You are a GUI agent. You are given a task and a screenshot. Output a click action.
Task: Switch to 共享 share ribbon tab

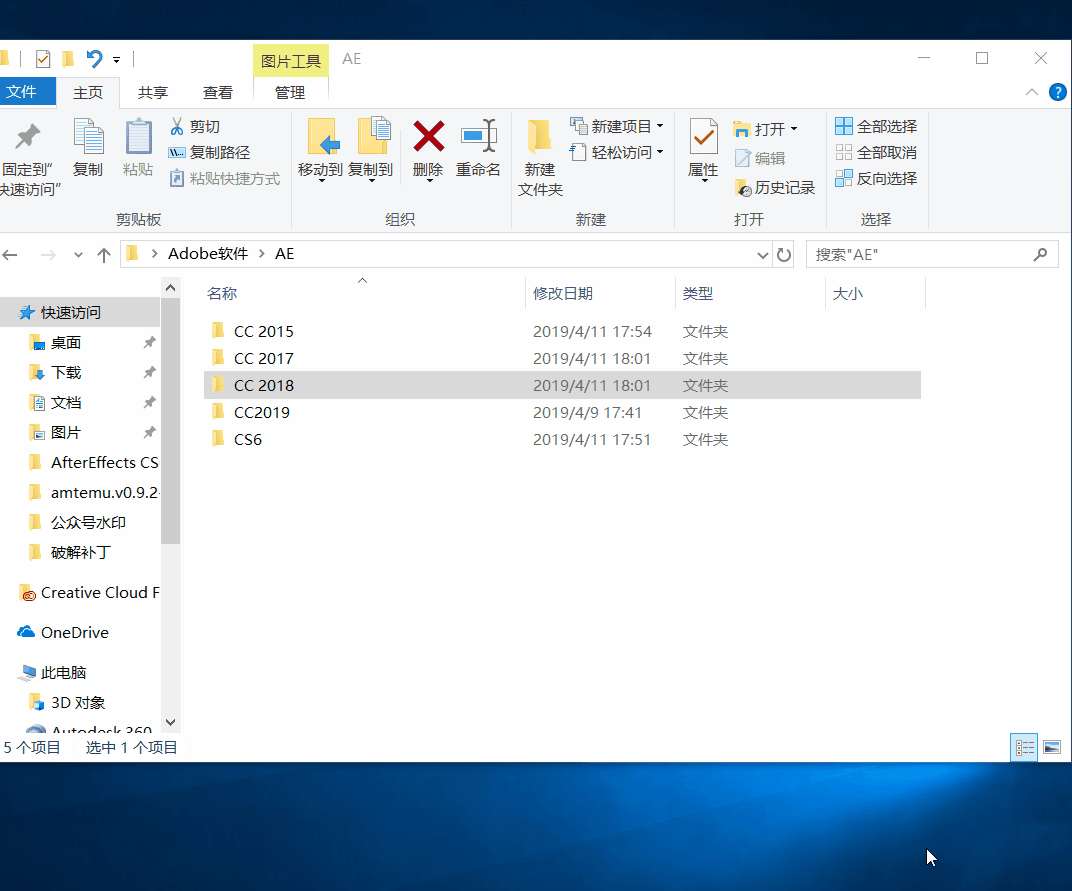tap(153, 92)
